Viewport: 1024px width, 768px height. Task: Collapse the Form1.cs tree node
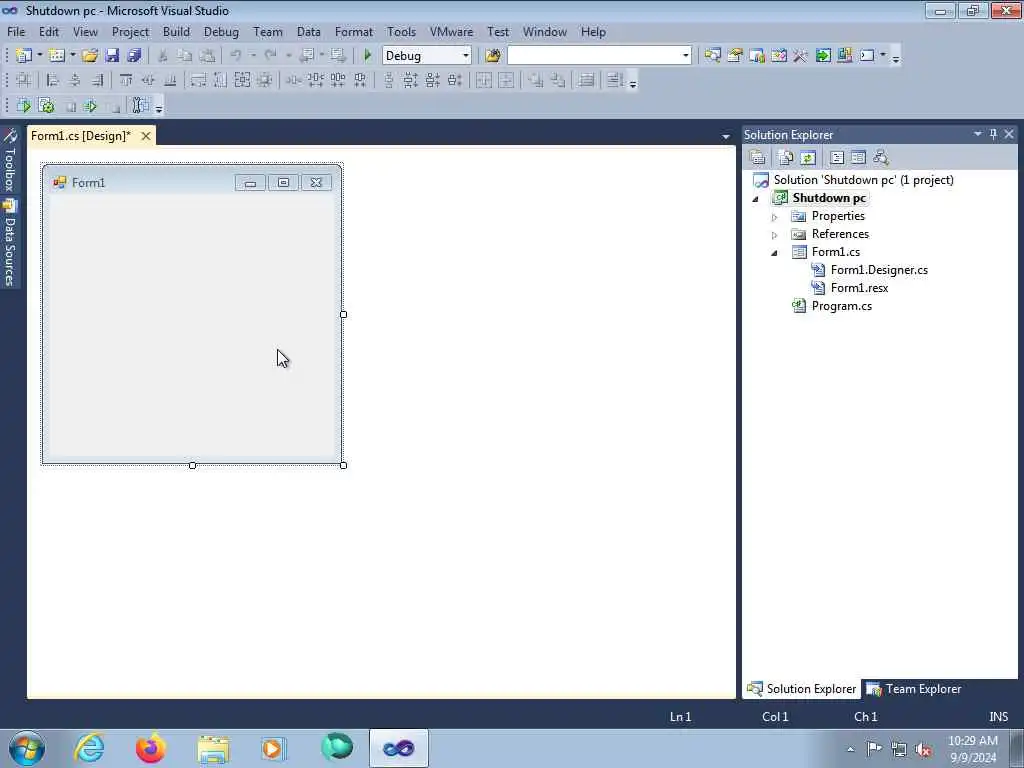(775, 253)
